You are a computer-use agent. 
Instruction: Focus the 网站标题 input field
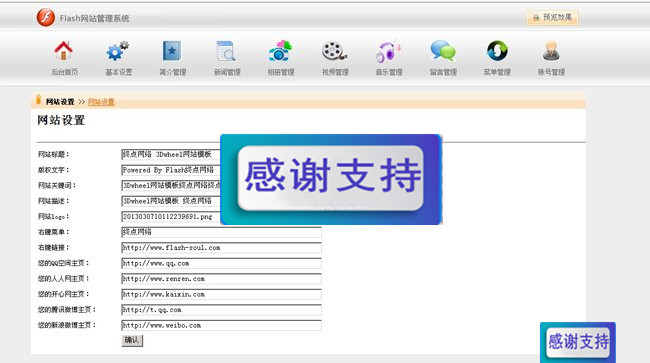pos(171,155)
